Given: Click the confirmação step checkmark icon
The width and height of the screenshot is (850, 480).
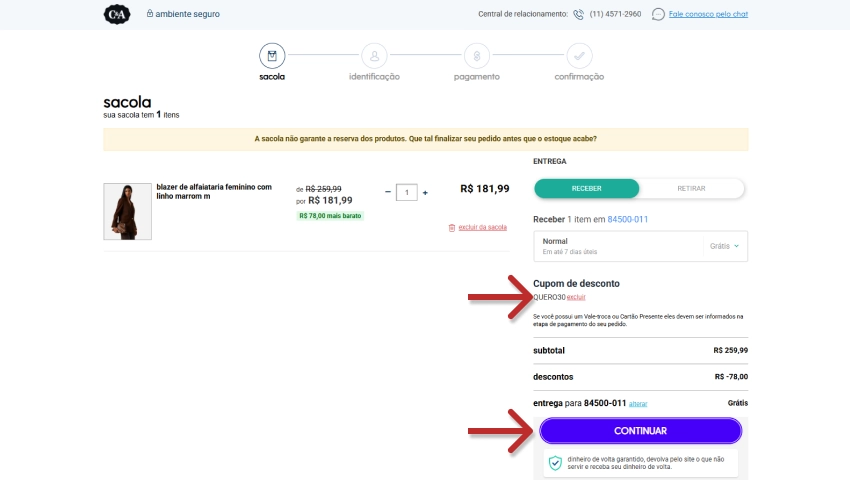Looking at the screenshot, I should 579,55.
